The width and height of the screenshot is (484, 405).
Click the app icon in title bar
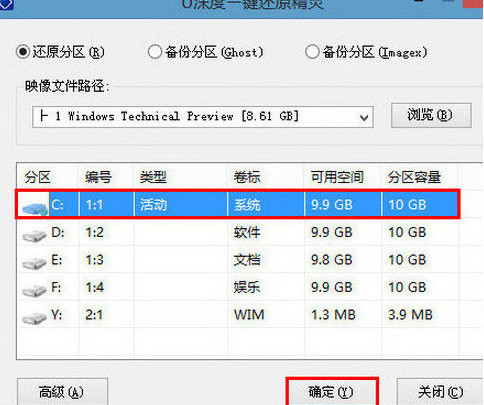pyautogui.click(x=6, y=5)
